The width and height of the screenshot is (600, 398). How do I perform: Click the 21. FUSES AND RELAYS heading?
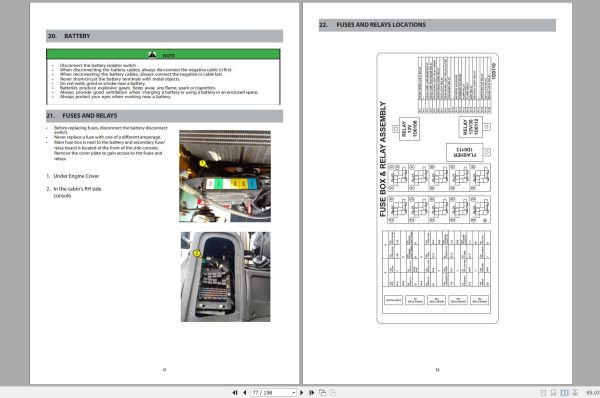(x=165, y=116)
